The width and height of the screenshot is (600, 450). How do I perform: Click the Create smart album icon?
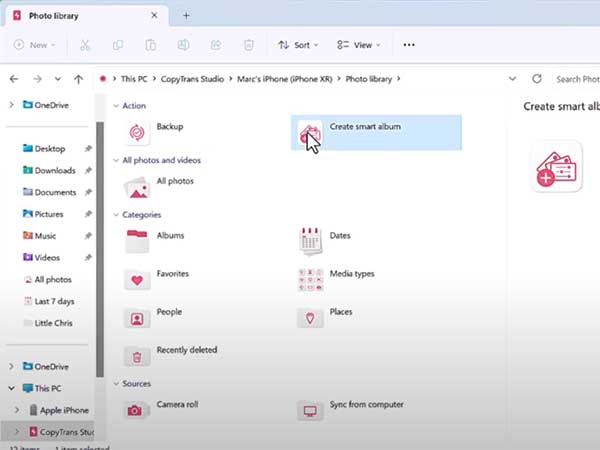(309, 131)
